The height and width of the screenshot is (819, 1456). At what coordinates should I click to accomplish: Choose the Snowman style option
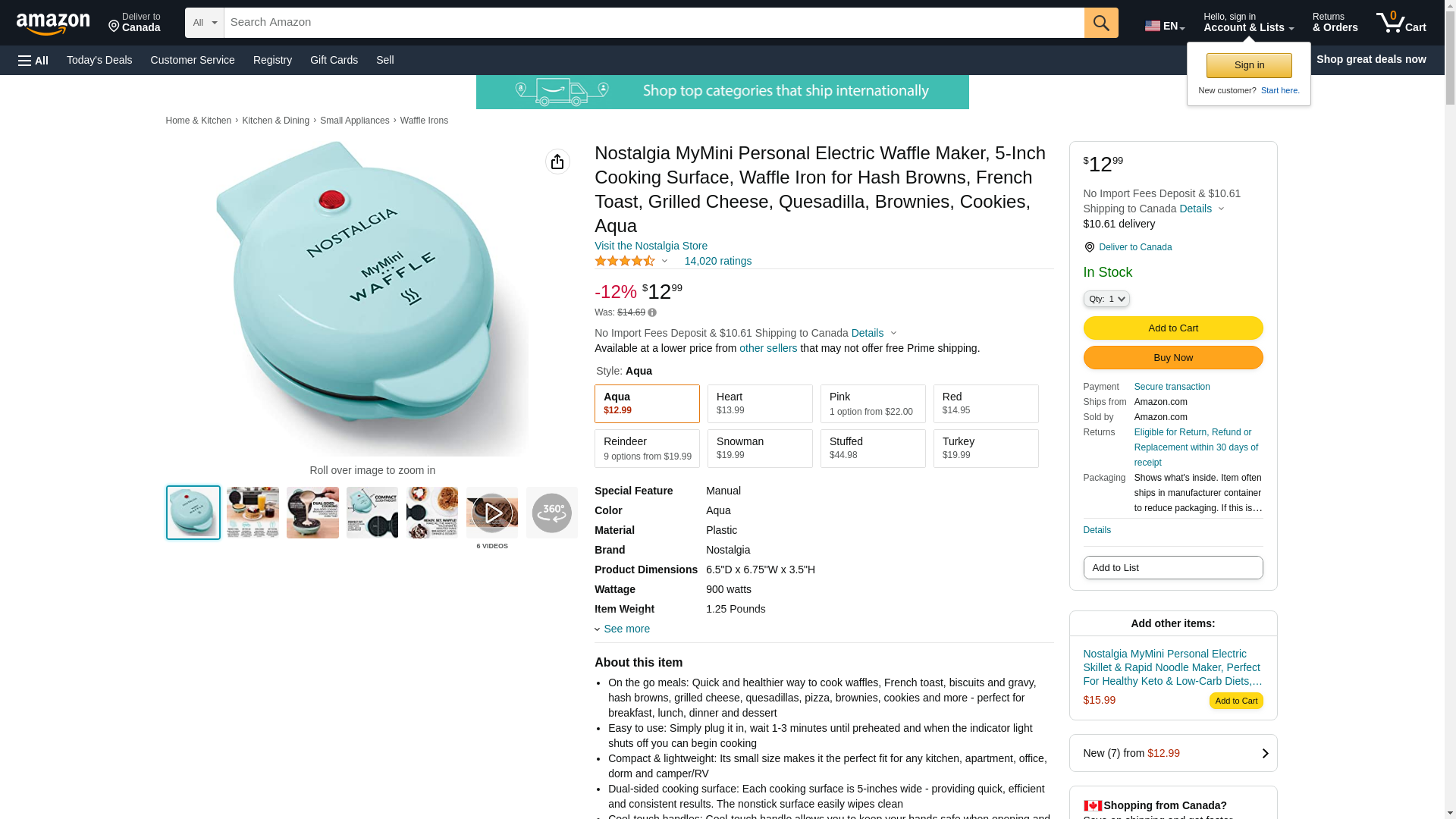click(760, 448)
